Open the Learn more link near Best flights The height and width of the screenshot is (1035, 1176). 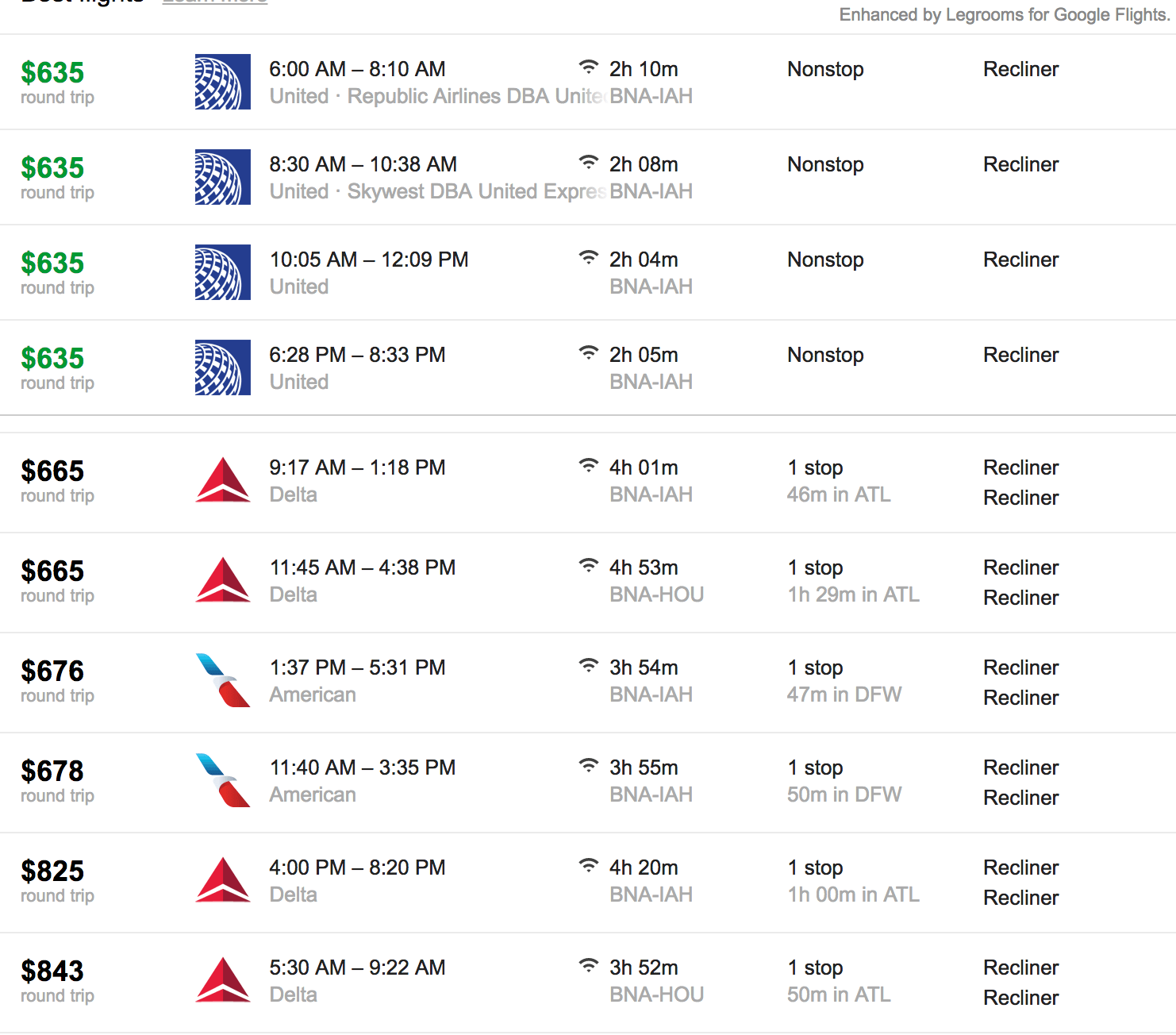[x=215, y=2]
